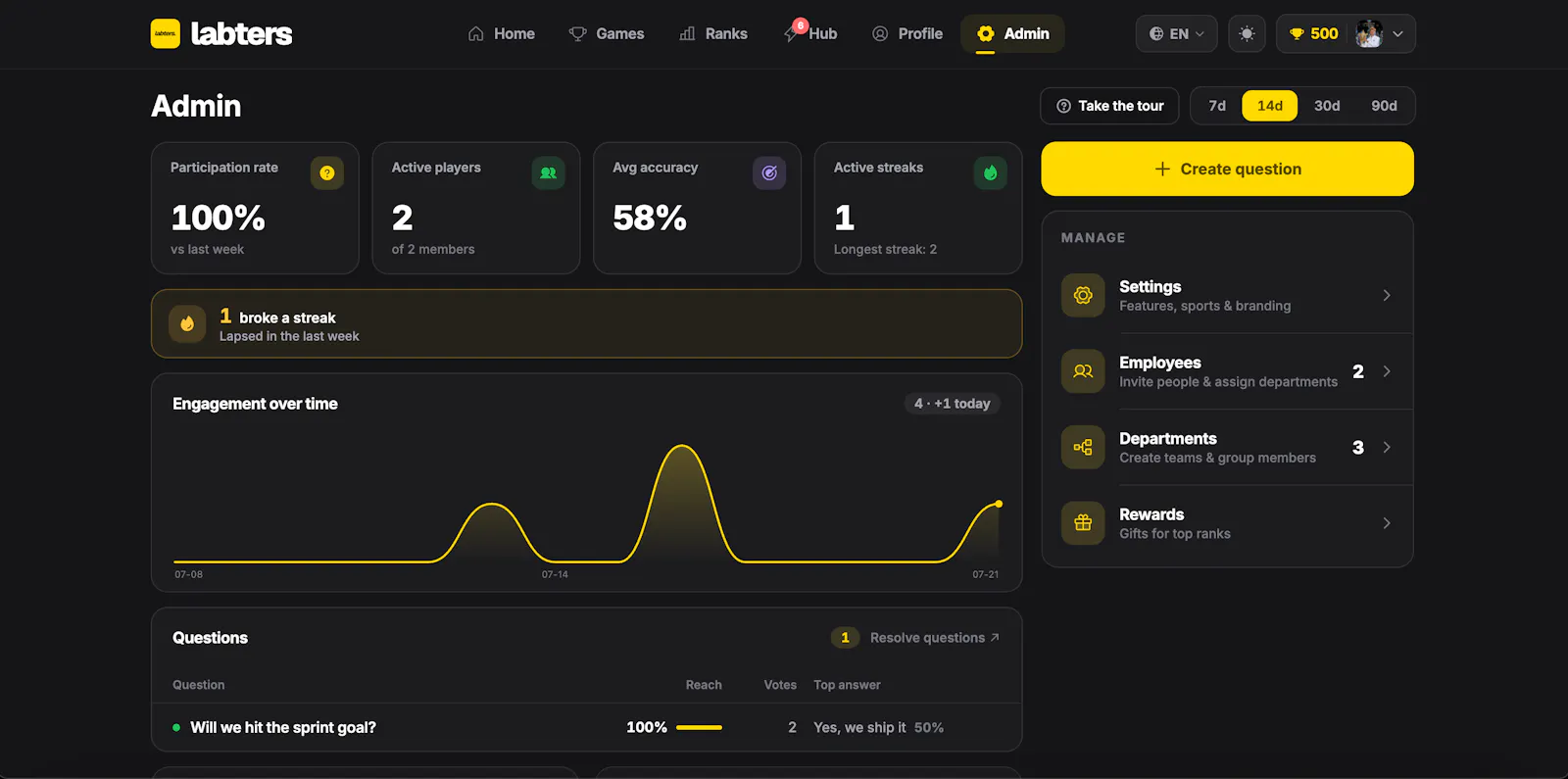Click the Active streaks flame icon

click(991, 173)
